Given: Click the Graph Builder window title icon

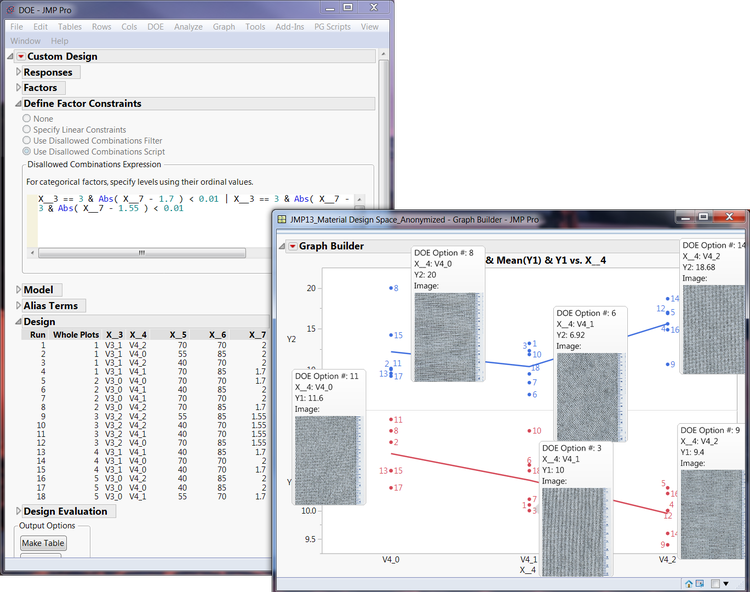Looking at the screenshot, I should point(283,219).
